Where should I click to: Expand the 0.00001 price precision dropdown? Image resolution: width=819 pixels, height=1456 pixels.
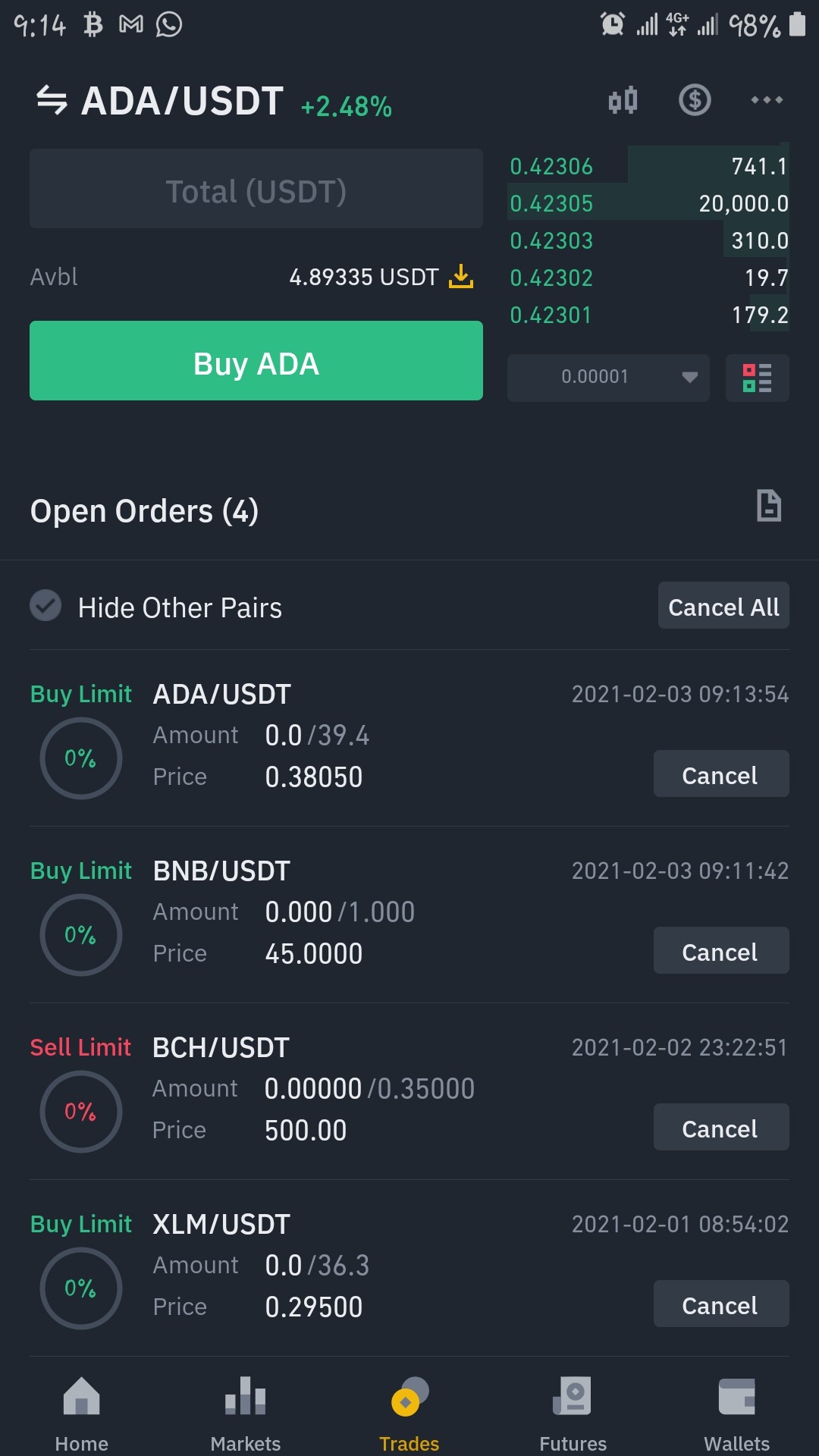point(608,378)
